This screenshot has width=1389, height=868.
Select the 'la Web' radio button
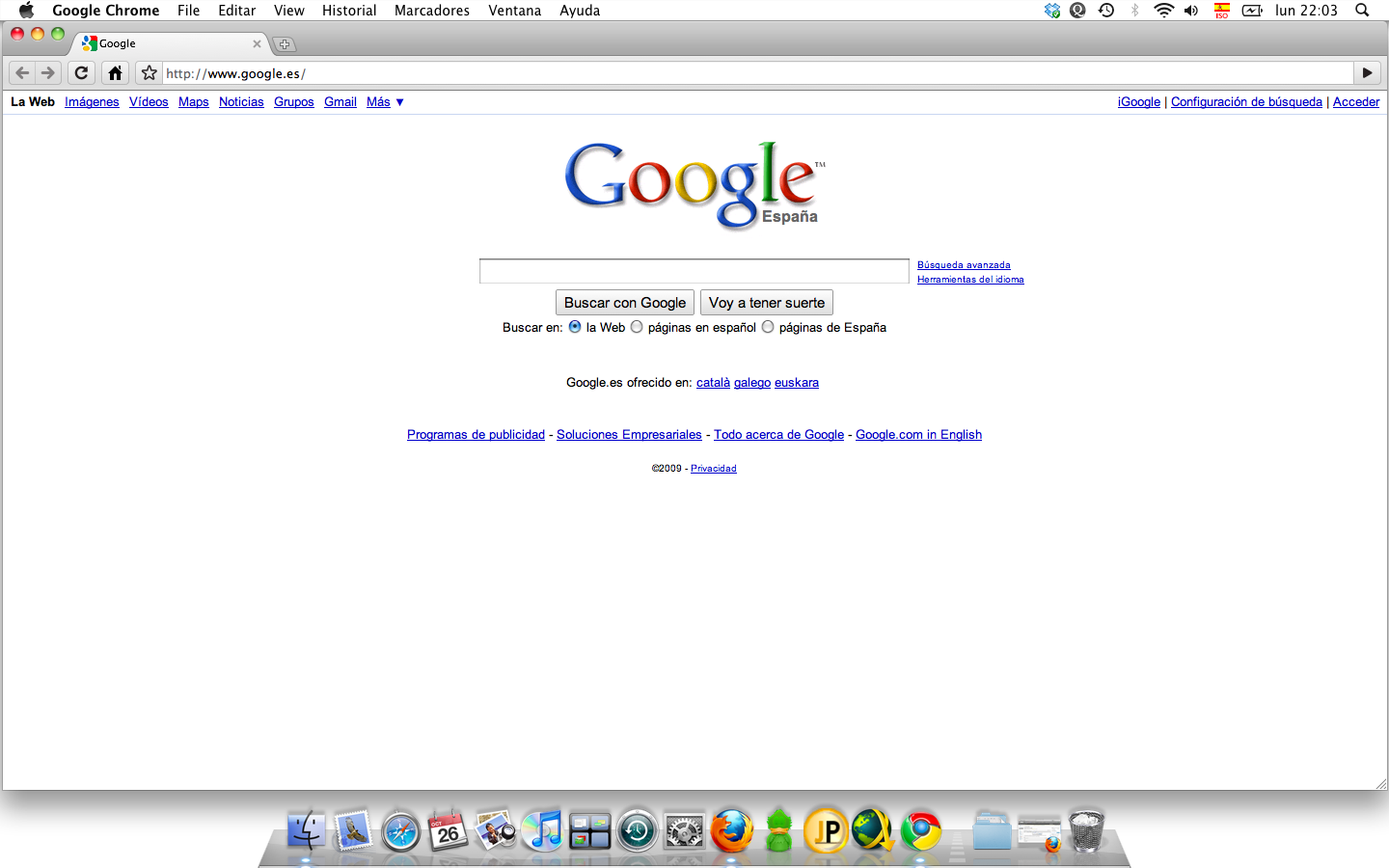coord(575,327)
